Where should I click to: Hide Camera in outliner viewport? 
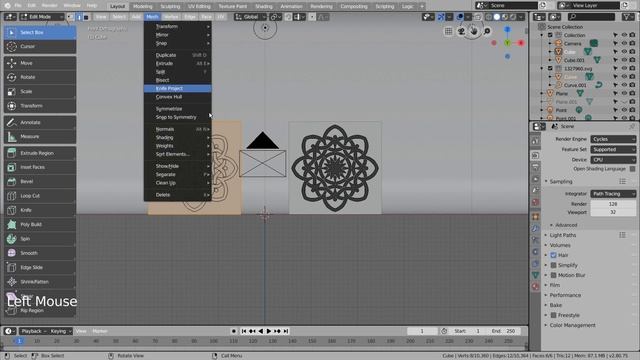(624, 43)
